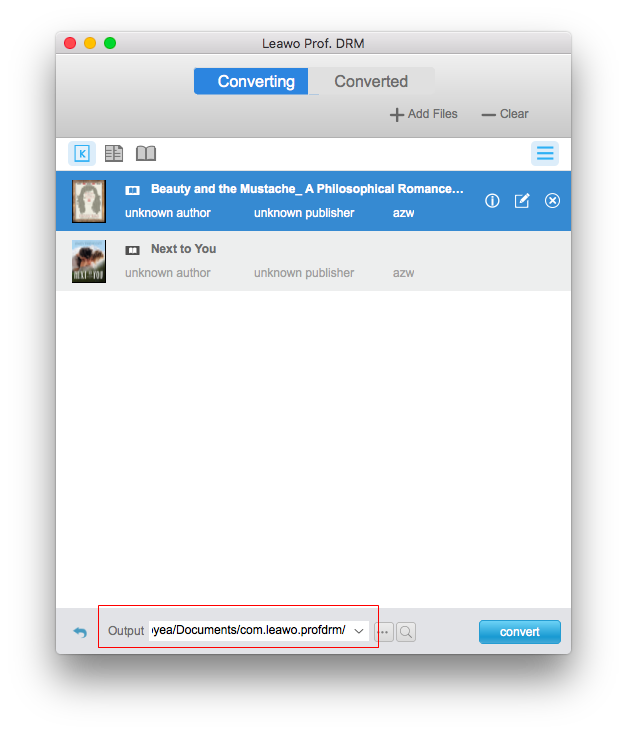The width and height of the screenshot is (627, 734).
Task: Select the second e-book library icon
Action: coord(114,153)
